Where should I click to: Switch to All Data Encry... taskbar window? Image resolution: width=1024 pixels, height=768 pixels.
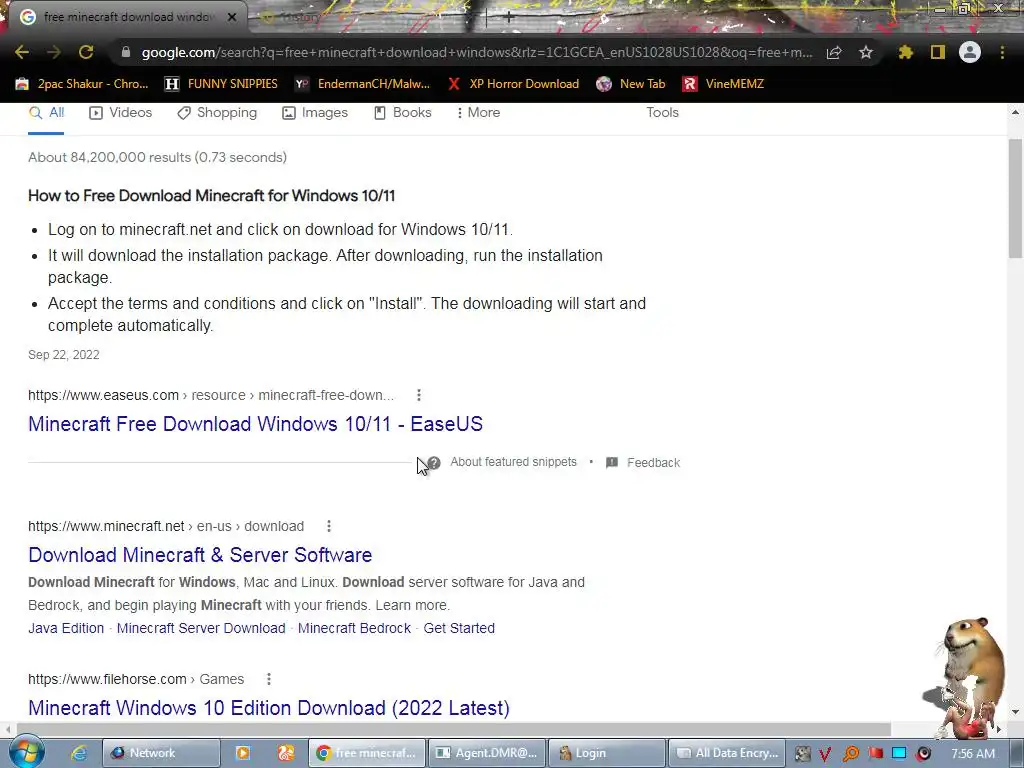tap(727, 753)
